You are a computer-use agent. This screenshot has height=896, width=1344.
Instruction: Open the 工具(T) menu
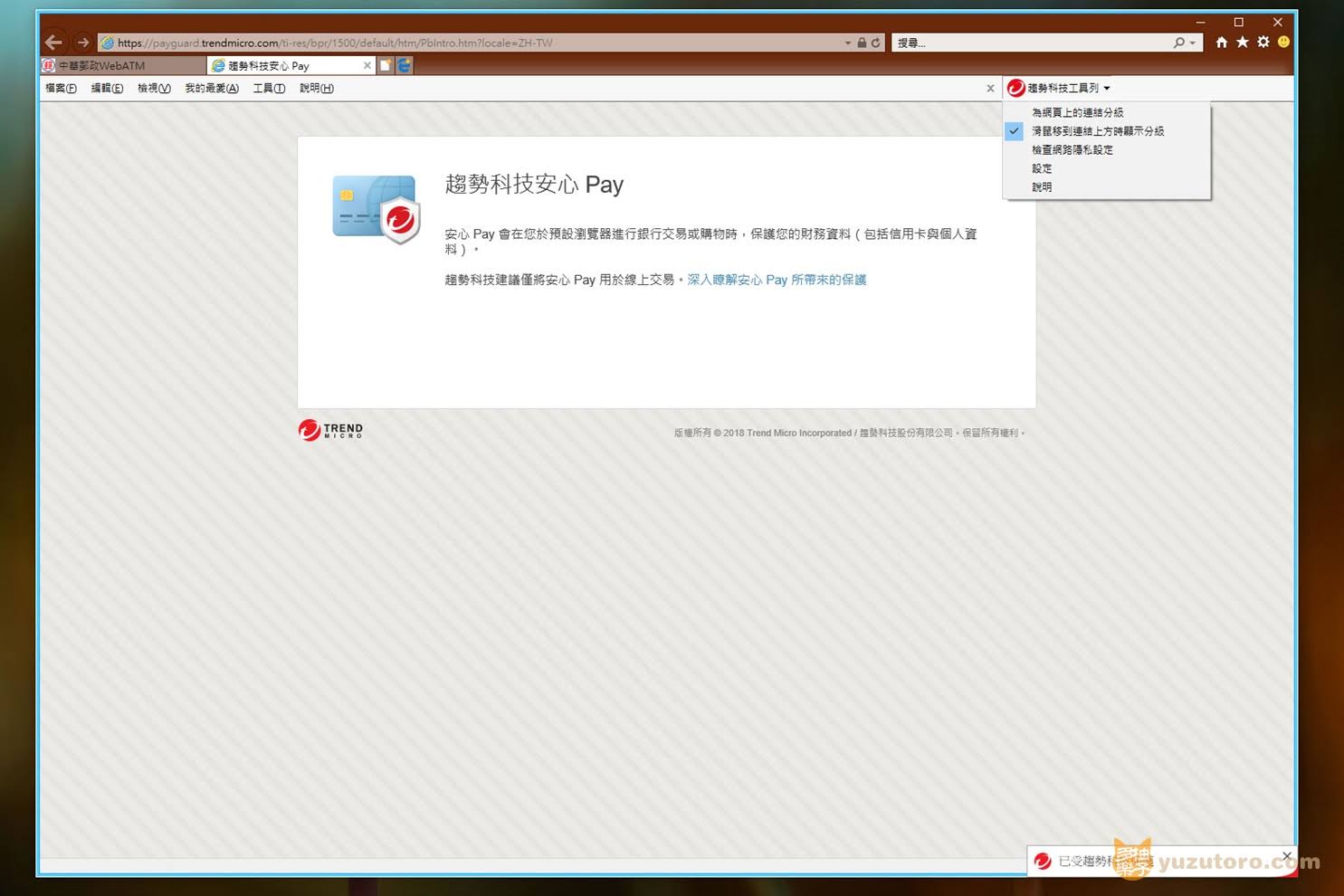point(269,88)
